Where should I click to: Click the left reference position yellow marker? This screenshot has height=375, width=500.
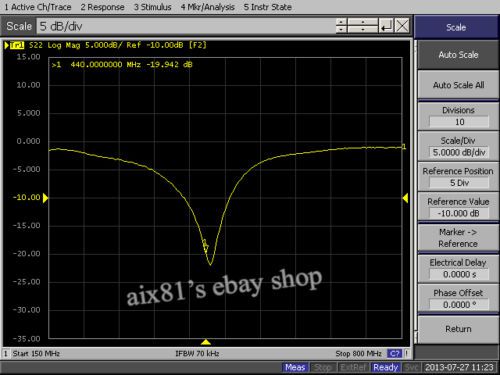tap(45, 198)
